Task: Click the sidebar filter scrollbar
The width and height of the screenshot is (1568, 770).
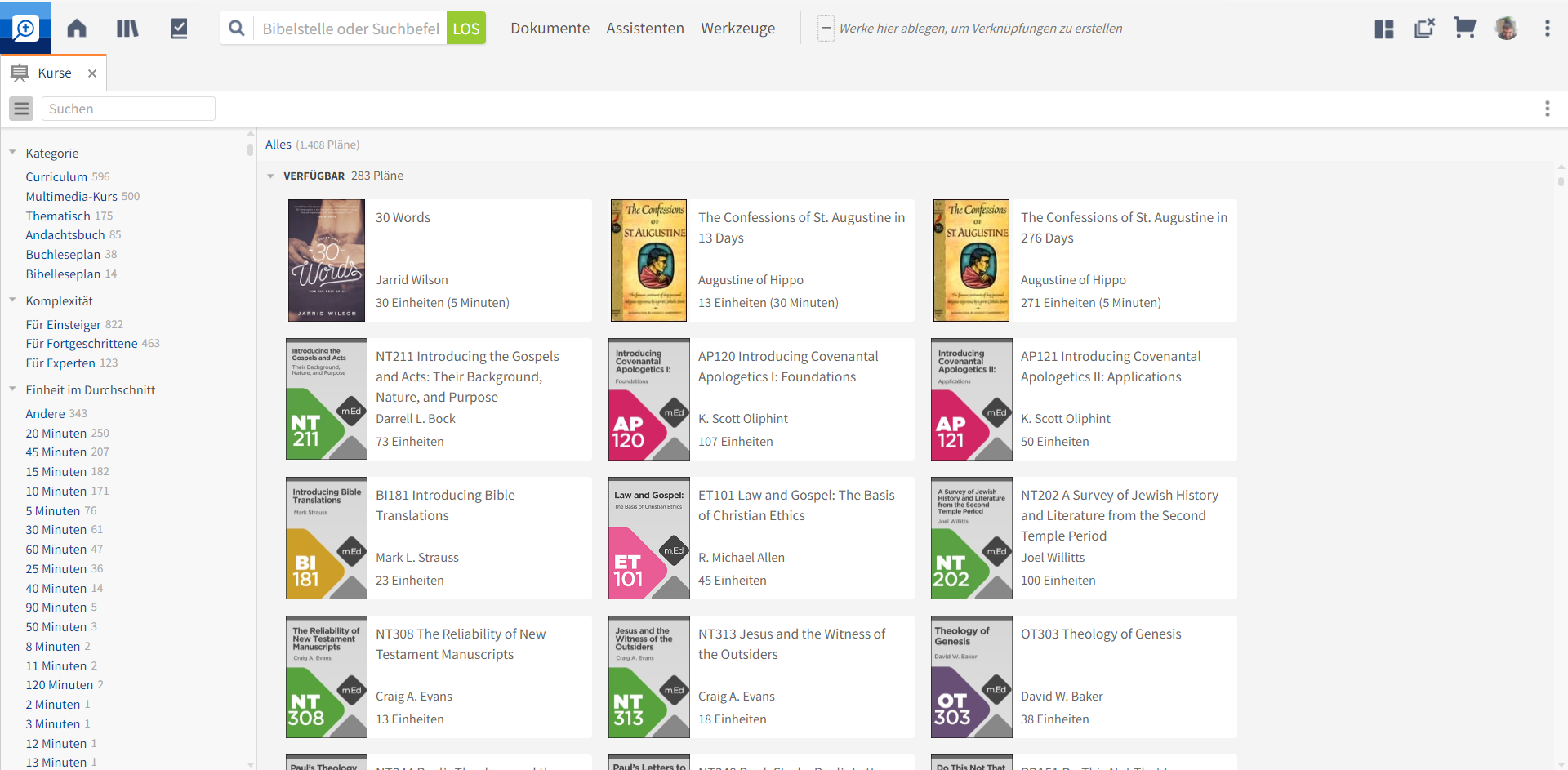Action: point(250,149)
